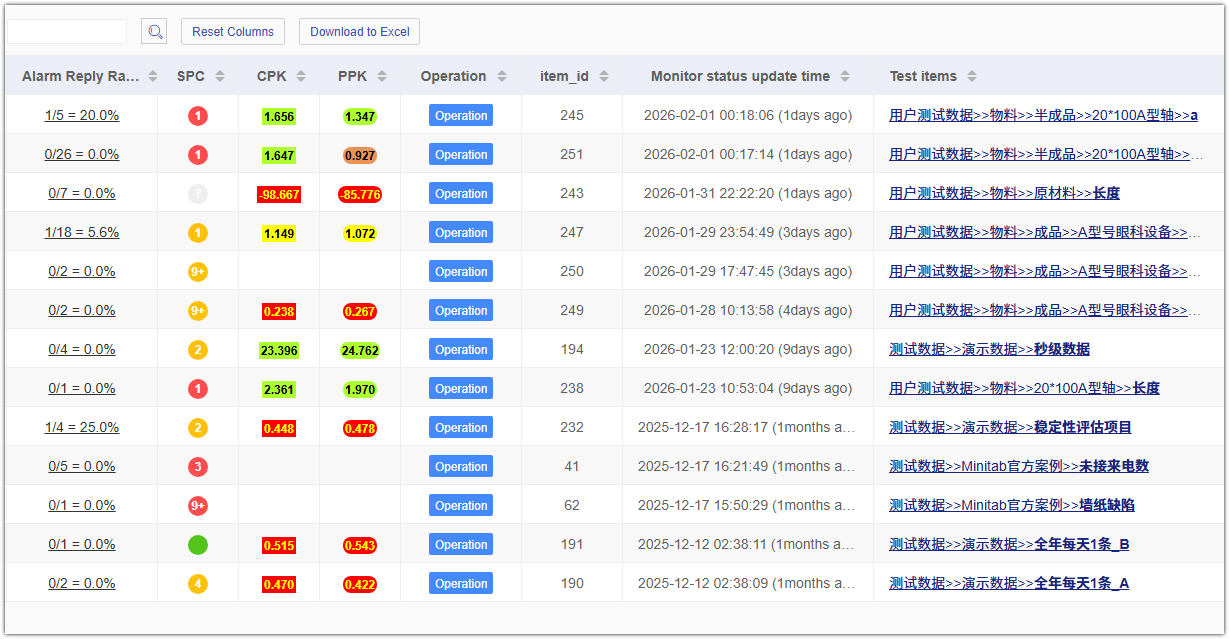
Task: Click the green SPC circle on item 191's row
Action: tap(197, 544)
